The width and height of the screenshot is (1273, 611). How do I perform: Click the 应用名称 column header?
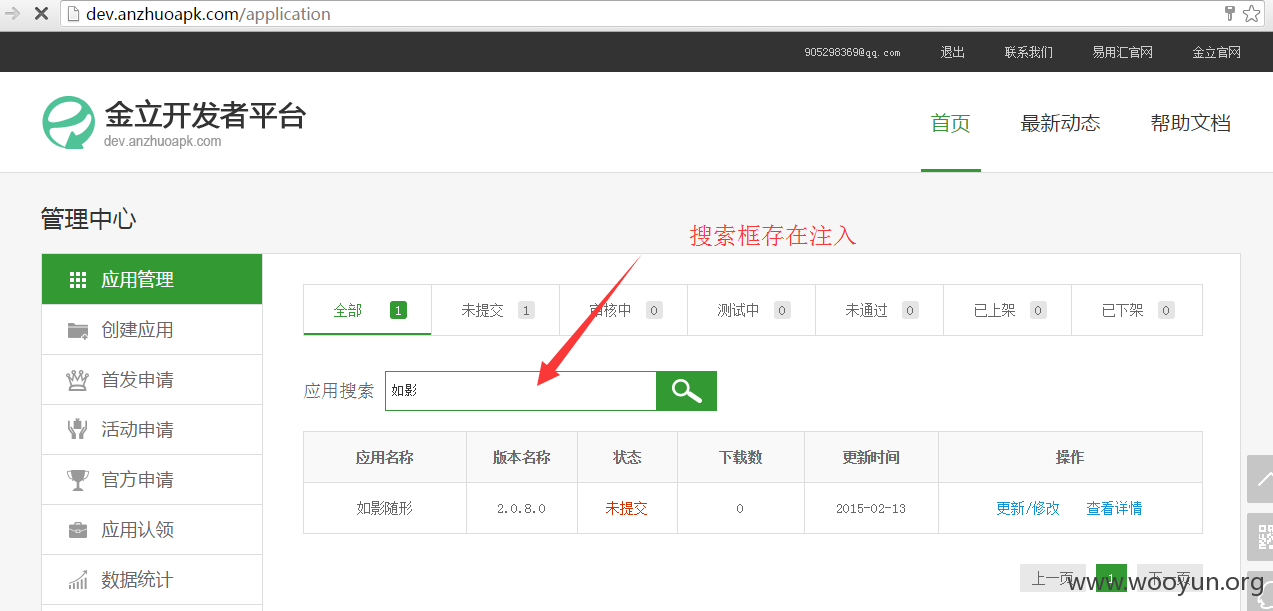[x=385, y=457]
